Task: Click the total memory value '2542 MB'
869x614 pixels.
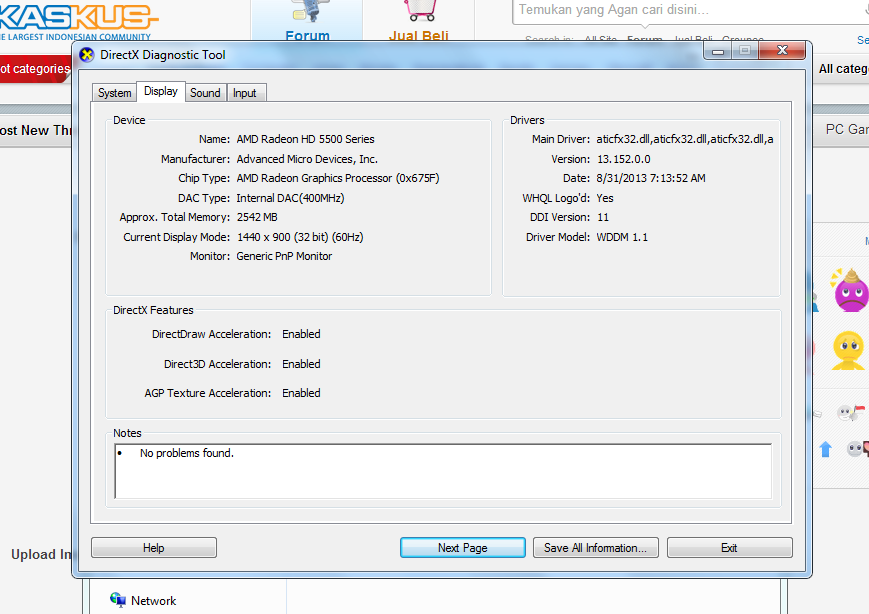Action: pyautogui.click(x=257, y=217)
